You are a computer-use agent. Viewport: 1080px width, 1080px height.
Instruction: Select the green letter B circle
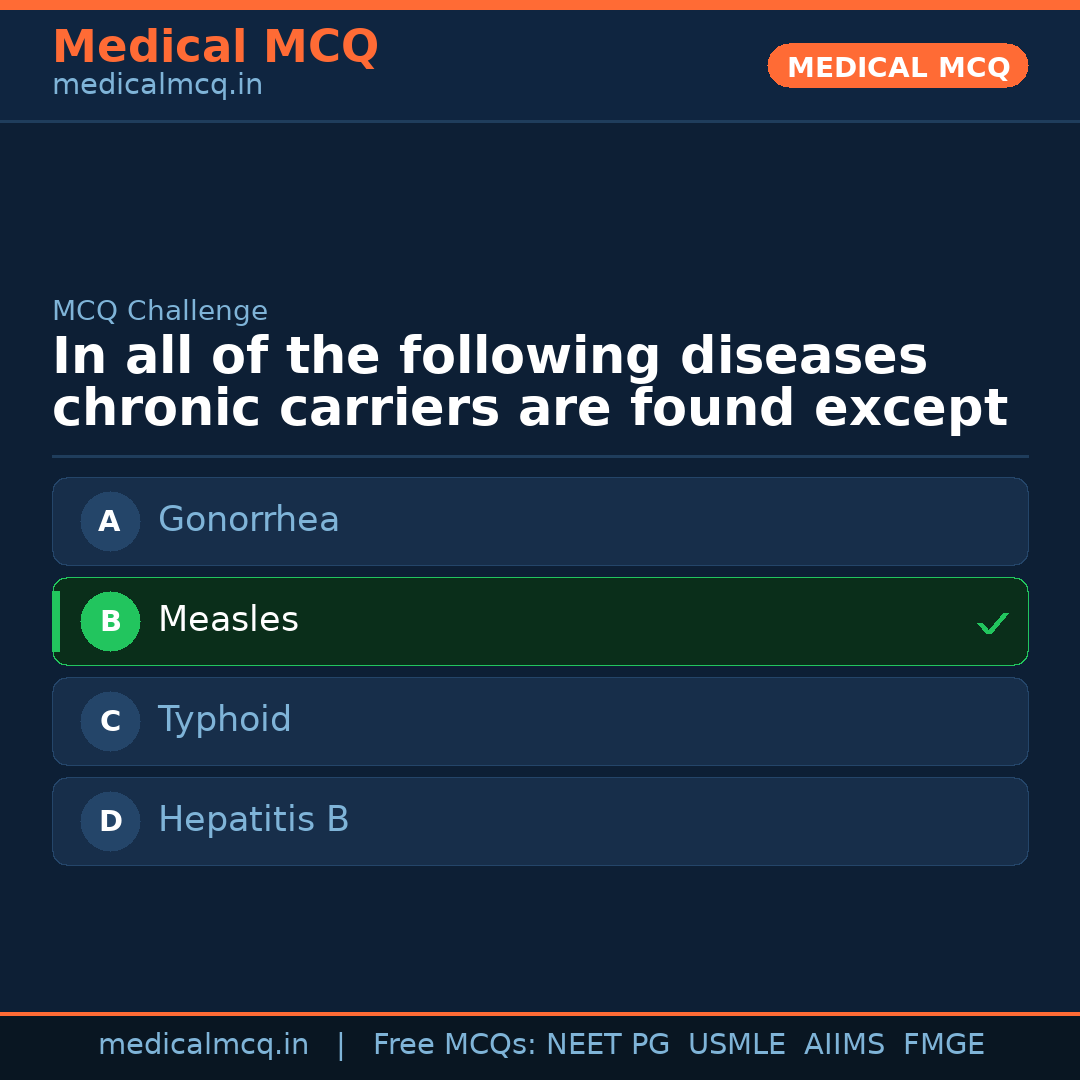click(x=110, y=621)
